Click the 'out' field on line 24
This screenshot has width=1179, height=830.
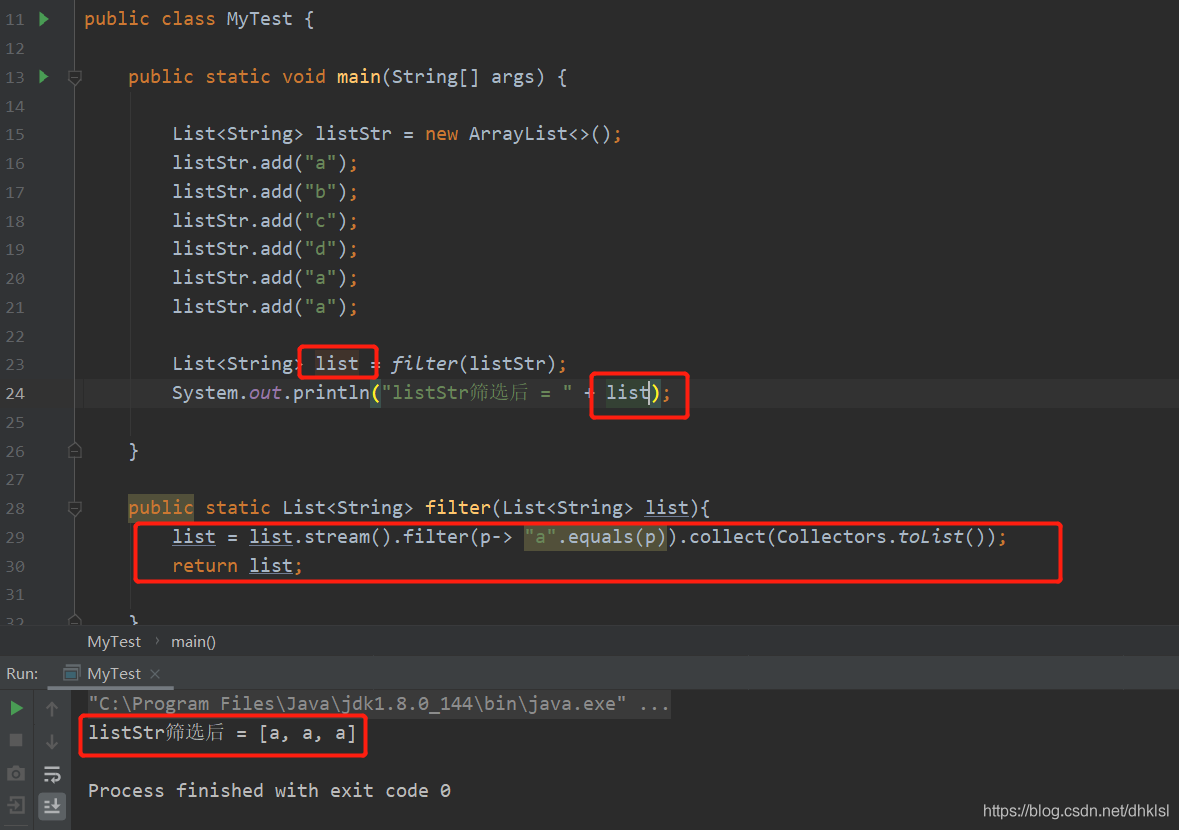pos(265,392)
